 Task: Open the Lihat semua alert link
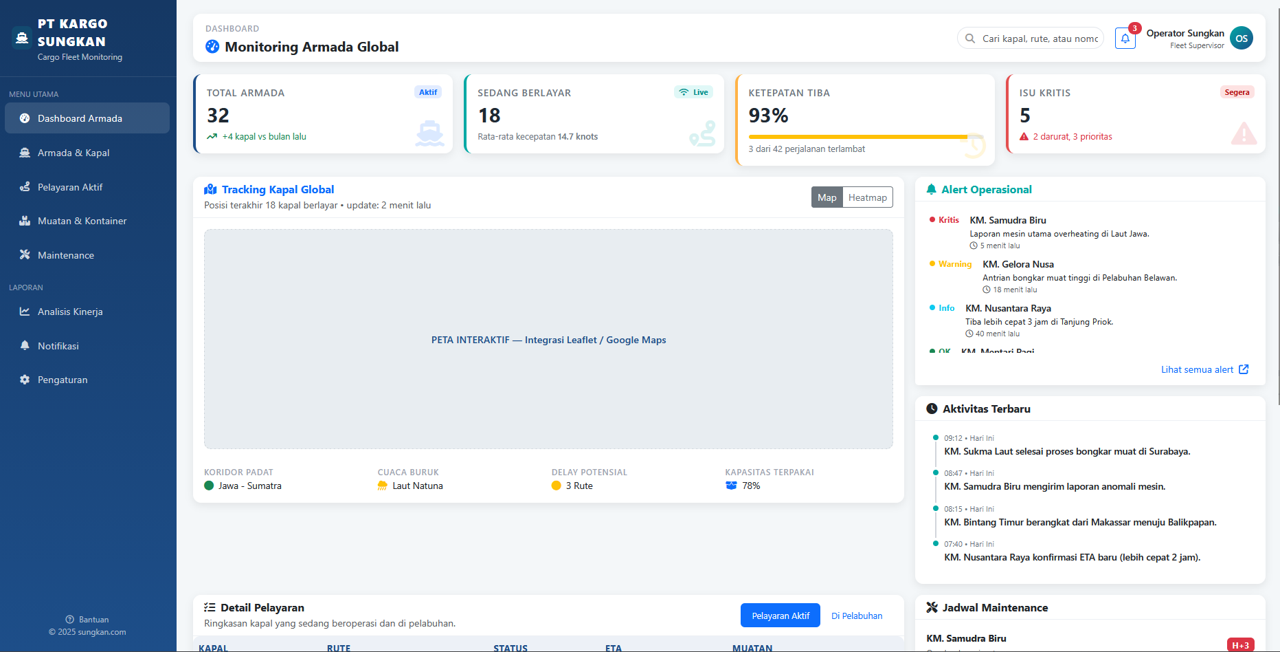pyautogui.click(x=1197, y=369)
